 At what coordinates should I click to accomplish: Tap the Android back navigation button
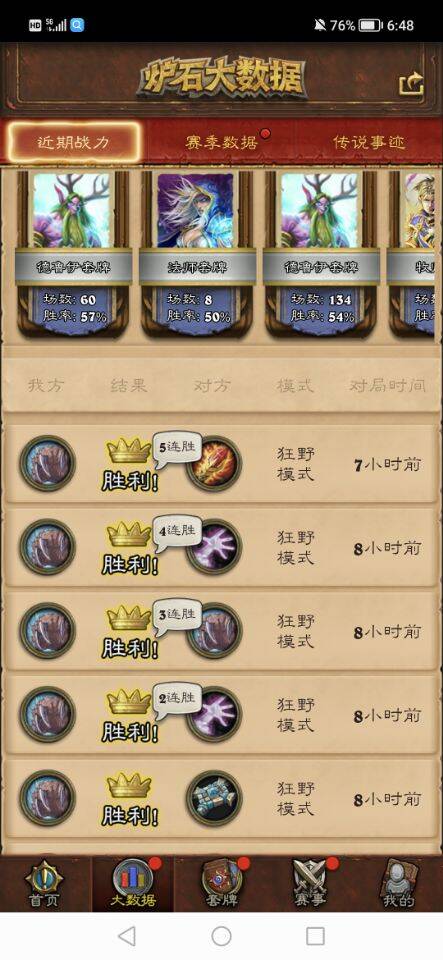127,936
